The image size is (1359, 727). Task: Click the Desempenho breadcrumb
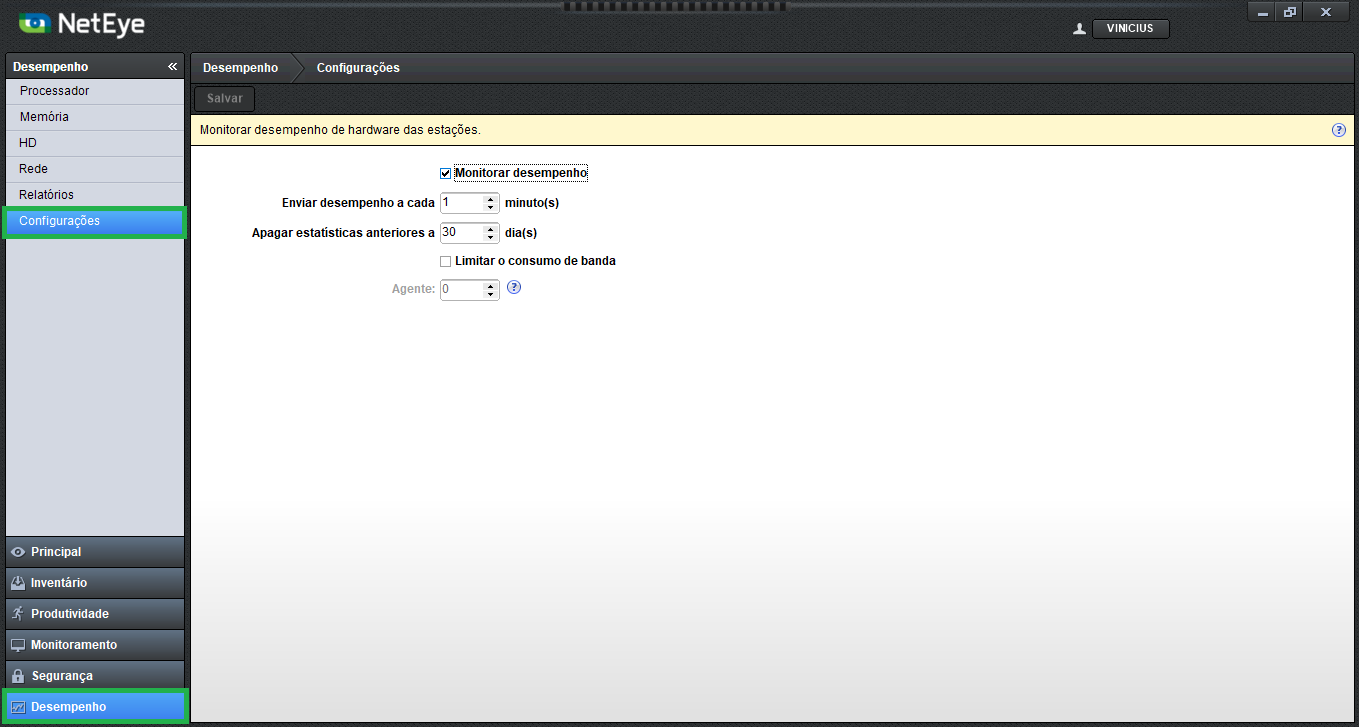(240, 68)
